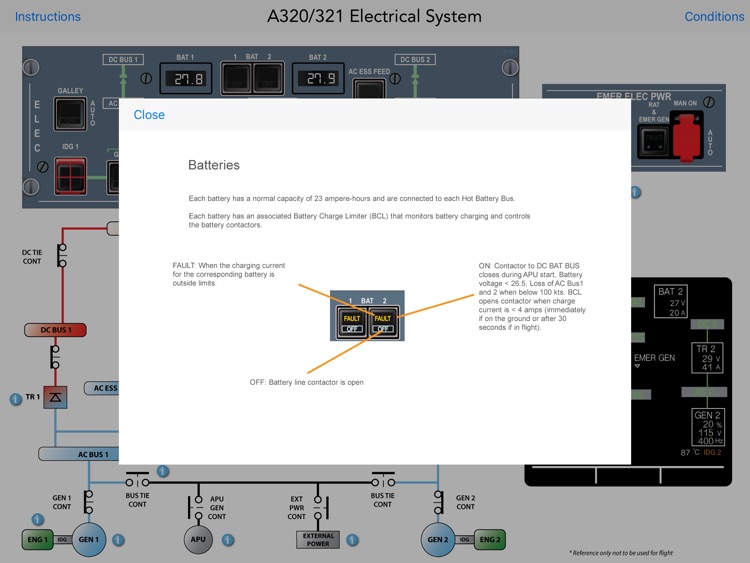Open the Conditions menu
Image resolution: width=750 pixels, height=563 pixels.
[714, 16]
